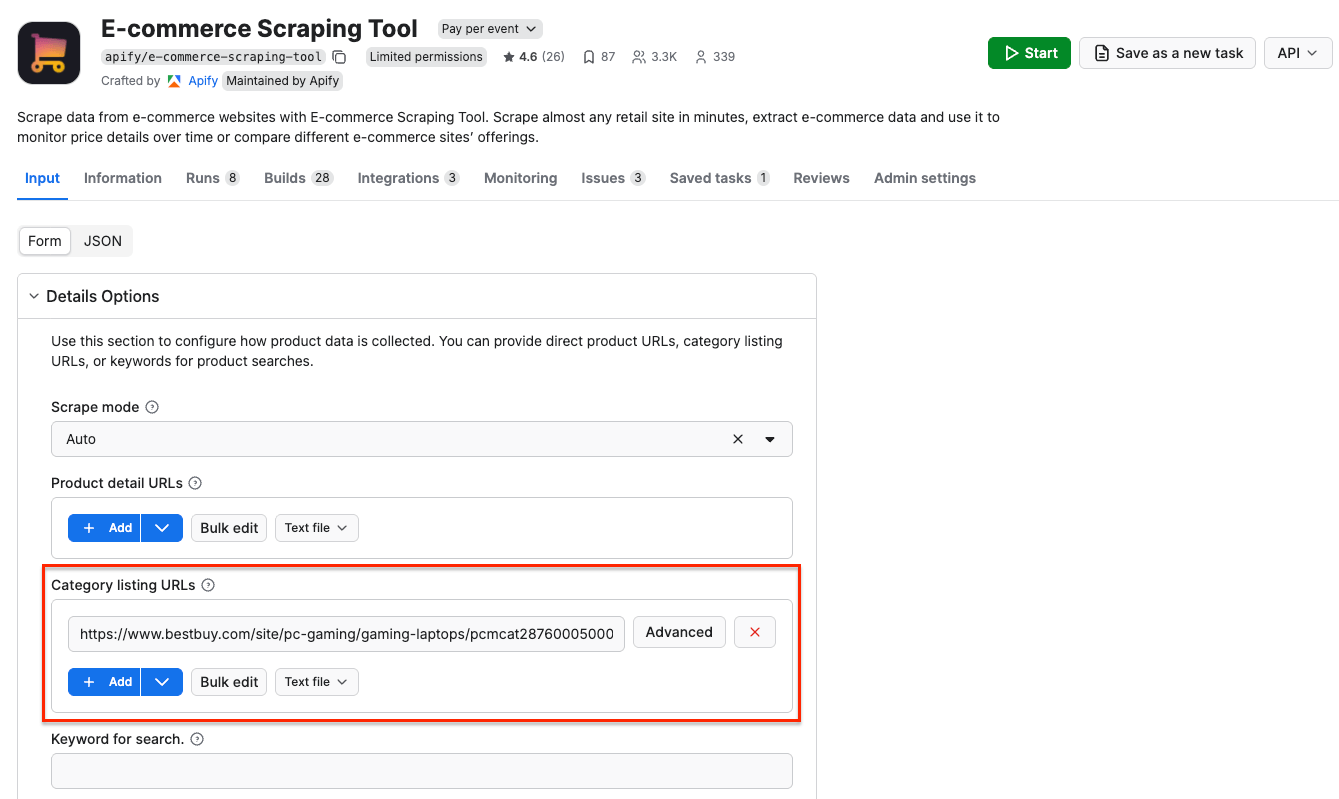Open Advanced options for the category URL
1339x799 pixels.
[679, 631]
